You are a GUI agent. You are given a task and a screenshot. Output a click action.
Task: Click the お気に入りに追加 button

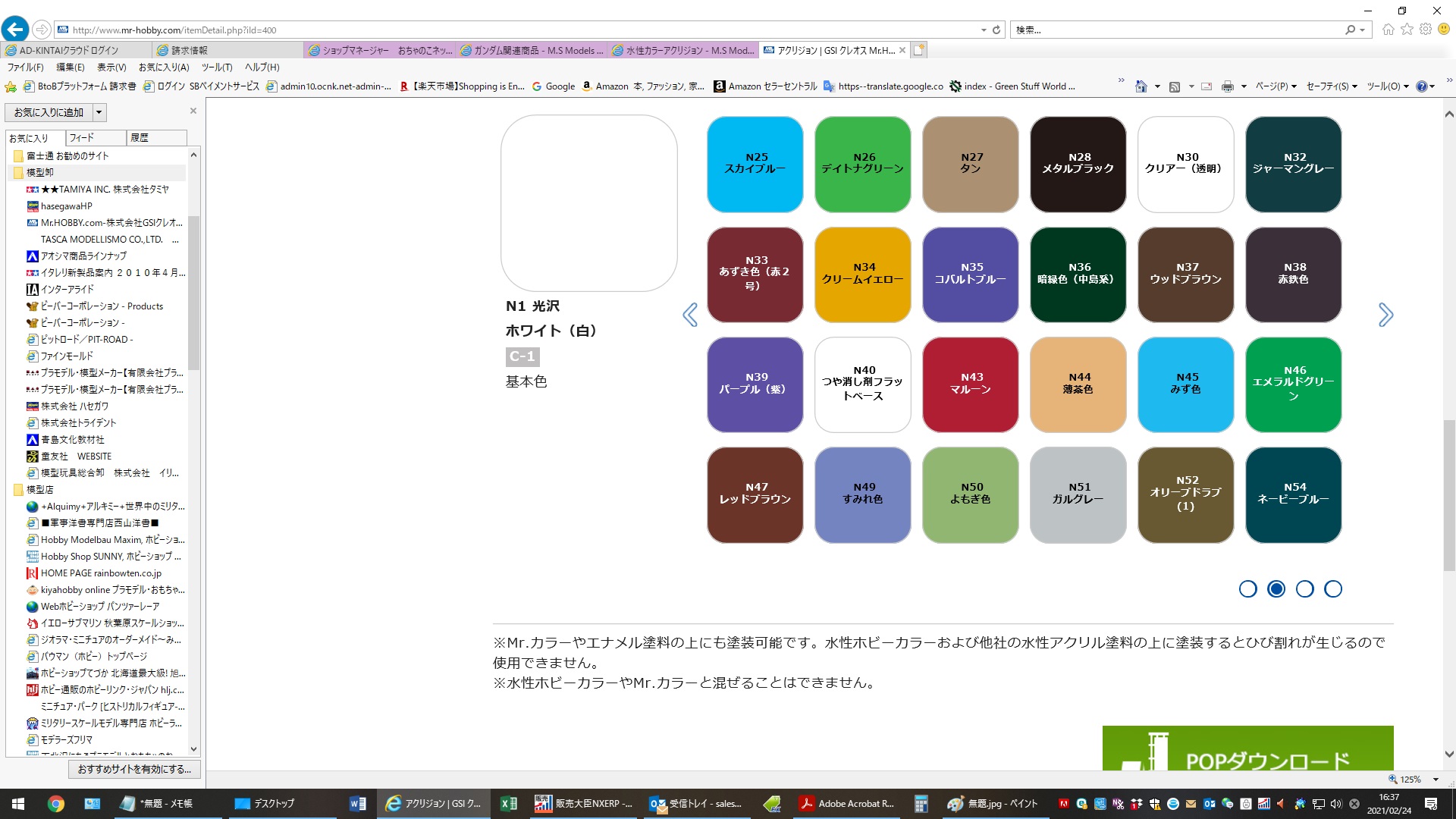click(49, 113)
